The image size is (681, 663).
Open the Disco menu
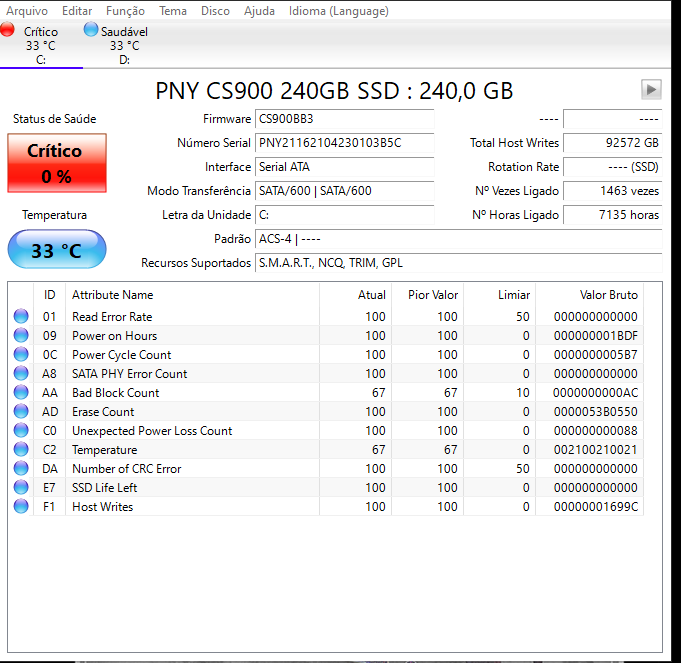tap(215, 11)
